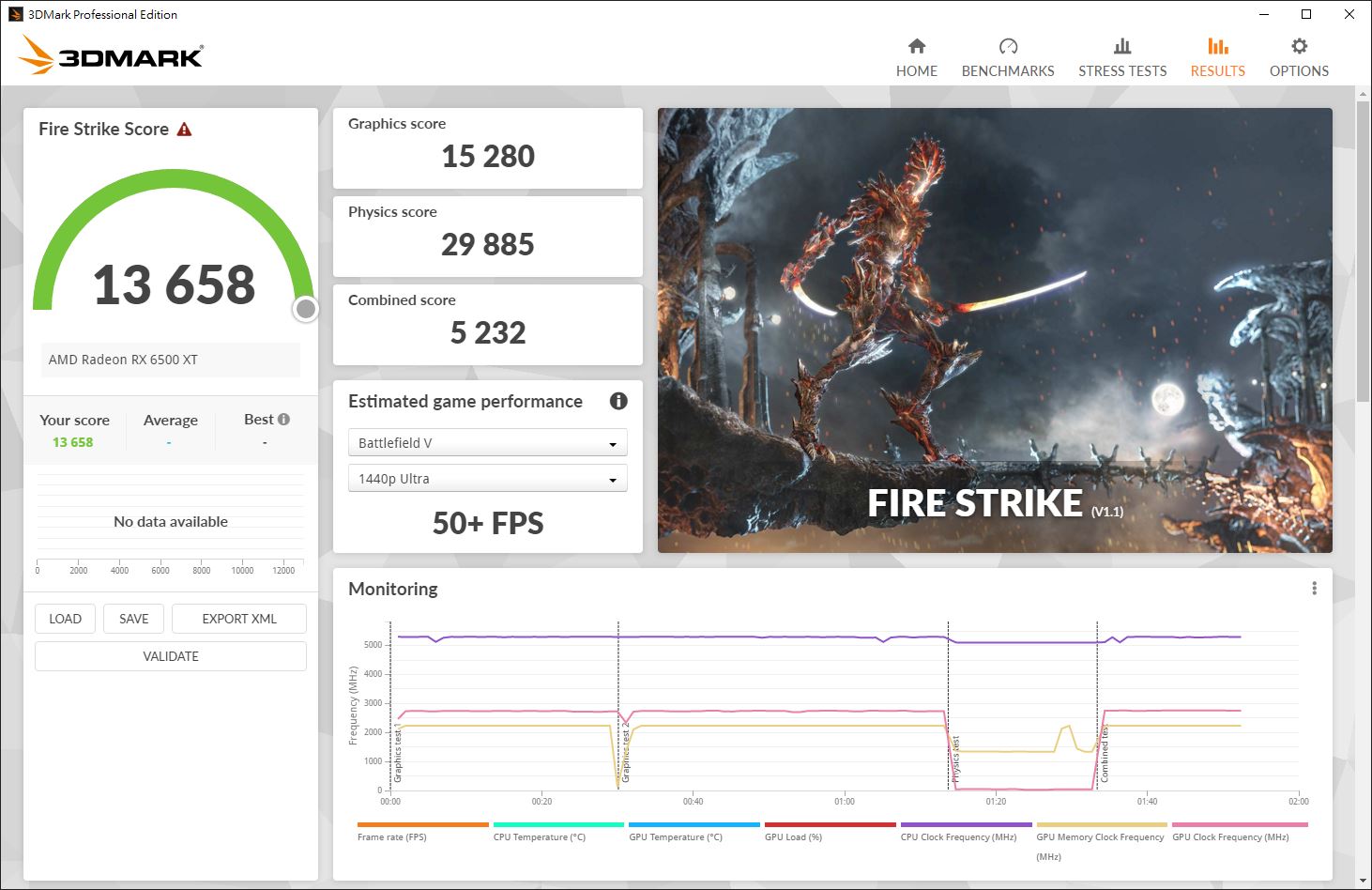1372x890 pixels.
Task: Click the LOAD button
Action: coord(65,619)
